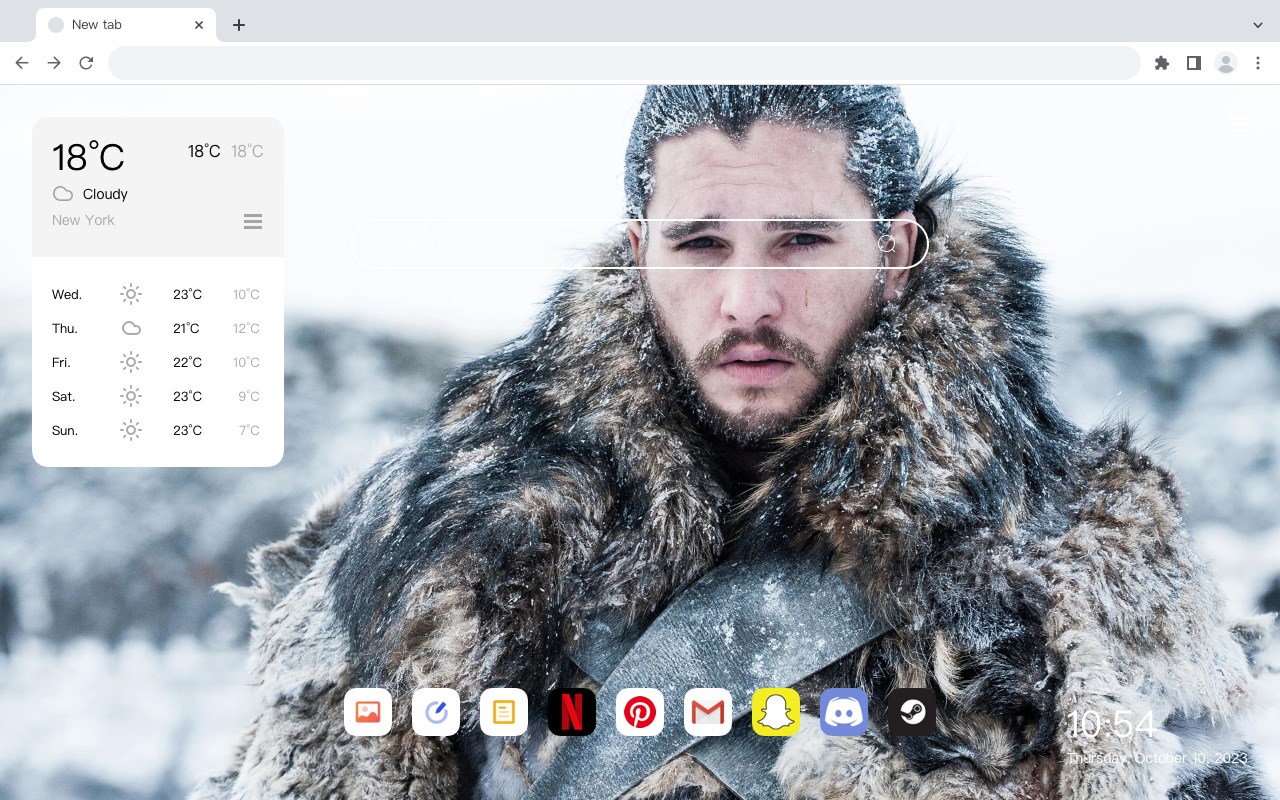The image size is (1280, 800).
Task: Click the page Search field
Action: [x=640, y=243]
